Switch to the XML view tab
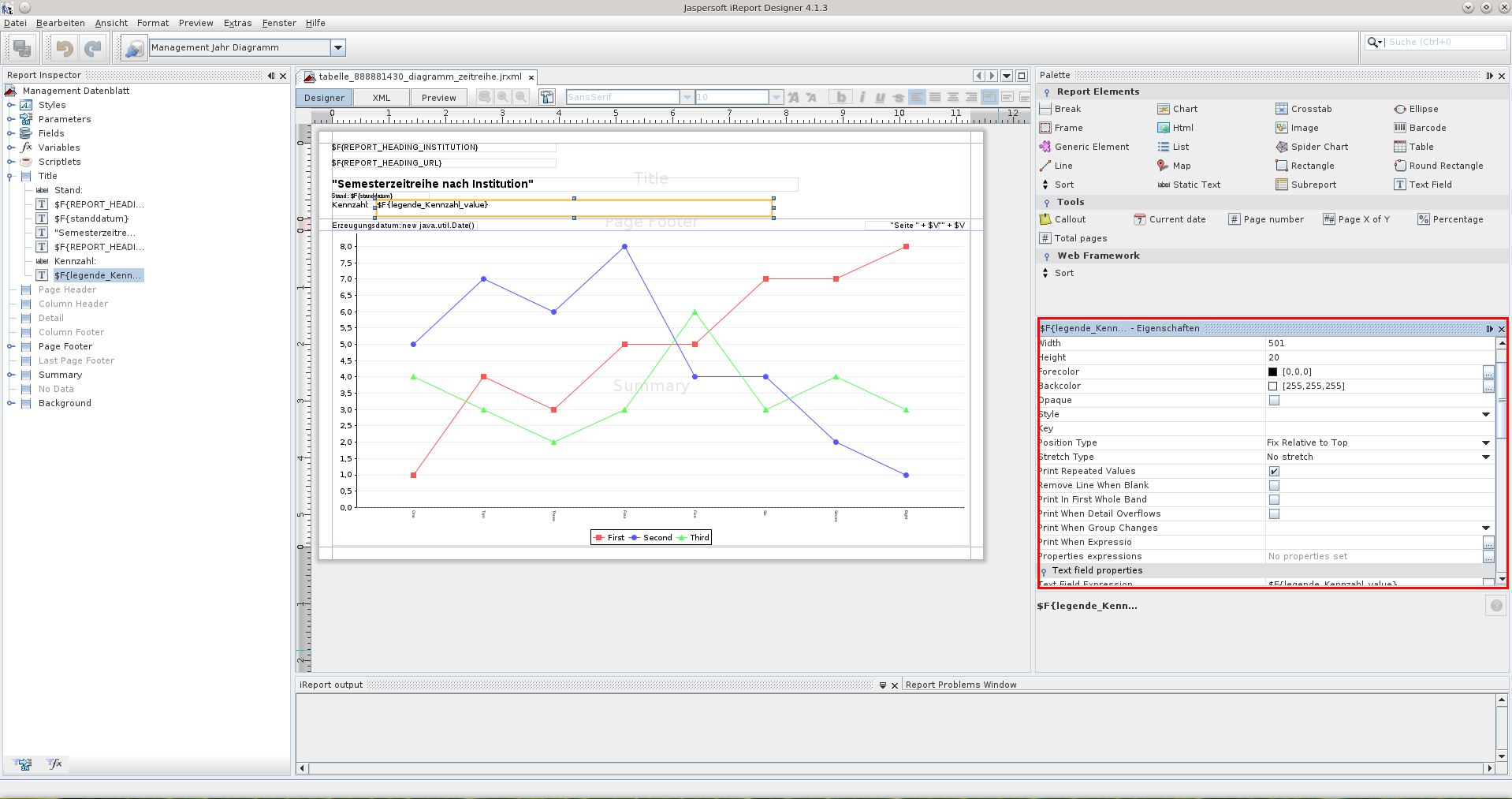Viewport: 1512px width, 799px height. click(382, 98)
